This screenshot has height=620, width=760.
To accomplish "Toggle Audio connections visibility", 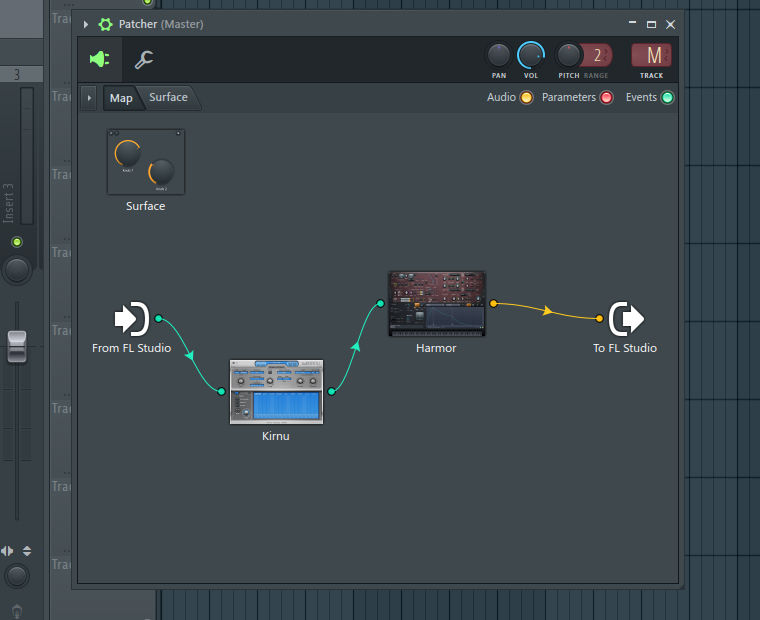I will click(526, 98).
